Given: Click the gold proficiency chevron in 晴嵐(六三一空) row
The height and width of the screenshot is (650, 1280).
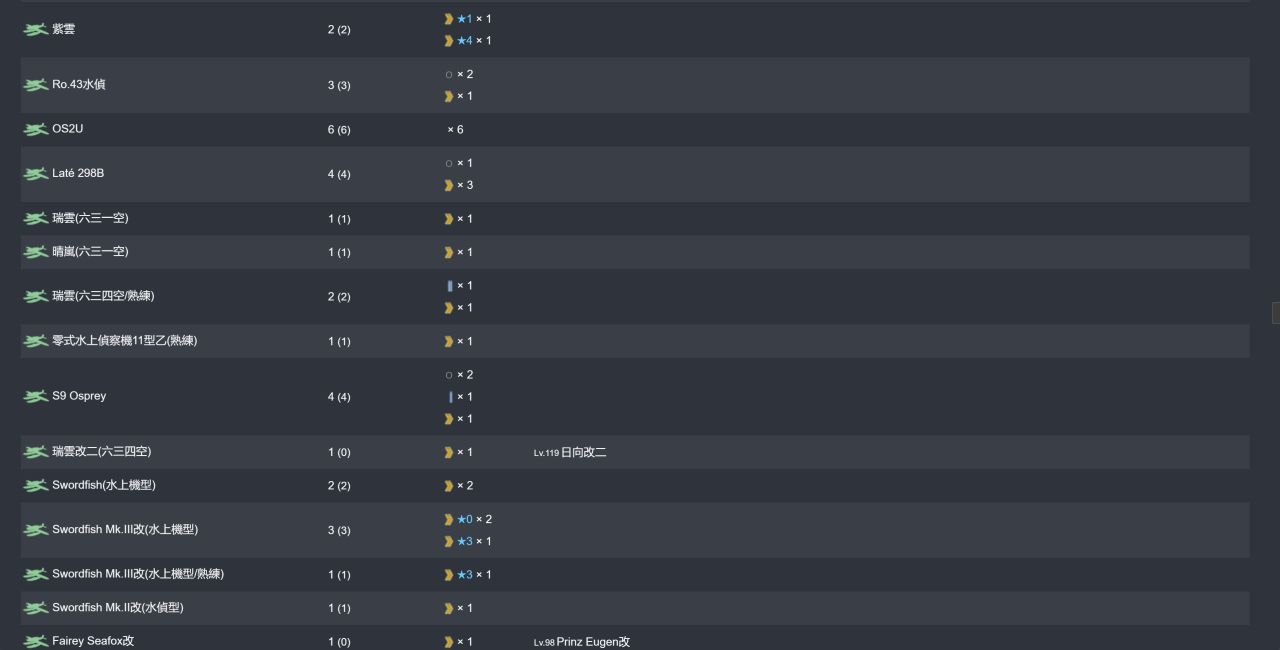Looking at the screenshot, I should coord(449,252).
